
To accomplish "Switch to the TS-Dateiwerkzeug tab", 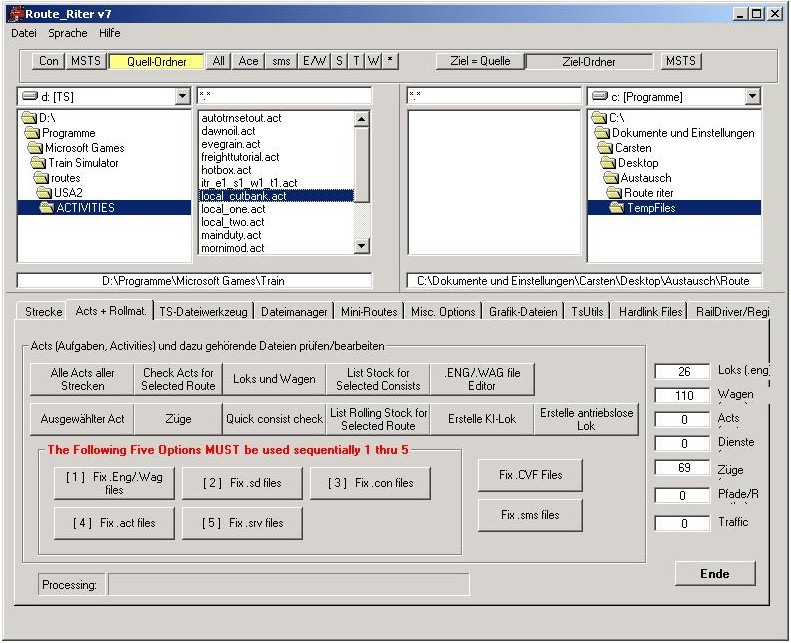I will (x=203, y=312).
